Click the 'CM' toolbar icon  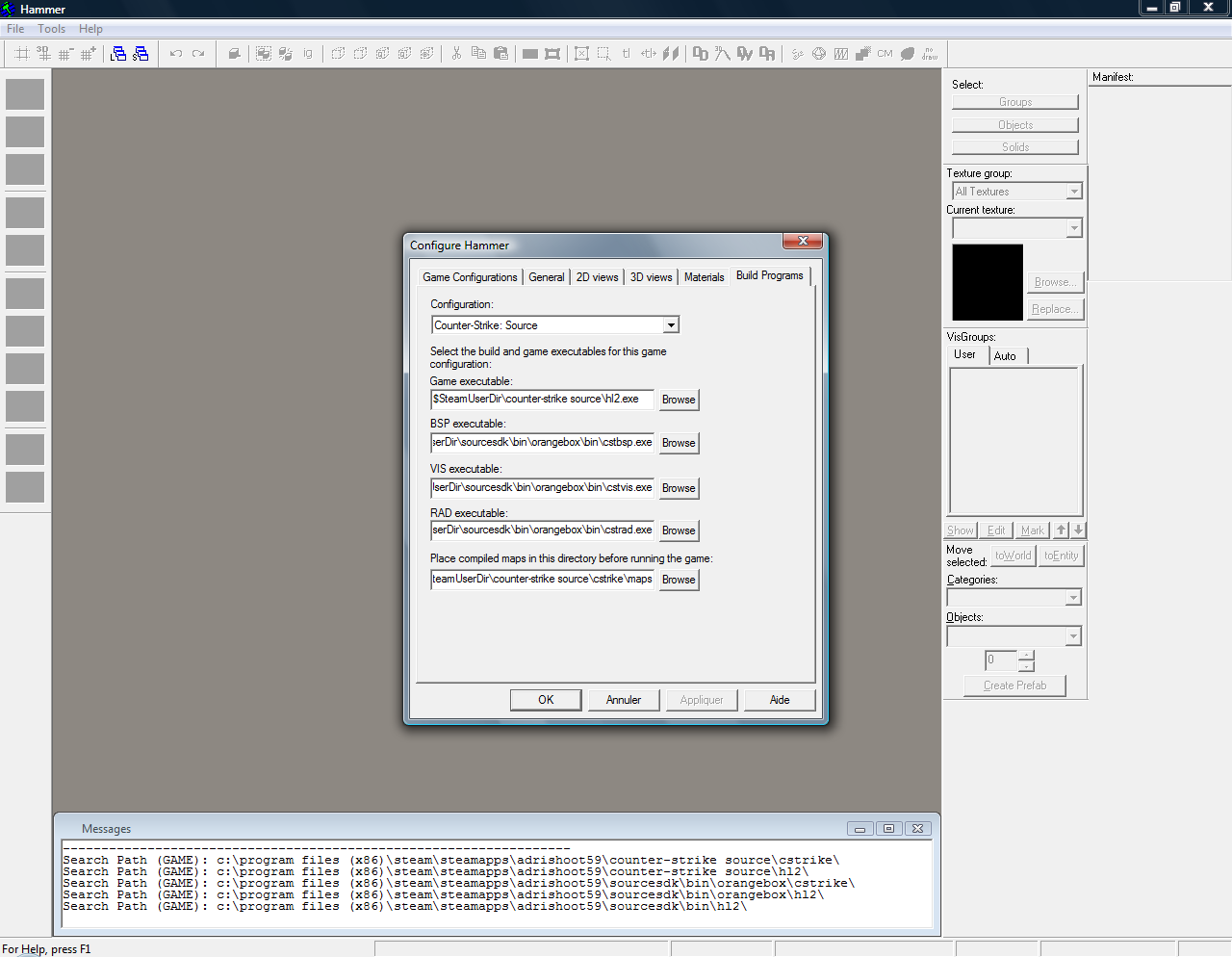(x=885, y=54)
